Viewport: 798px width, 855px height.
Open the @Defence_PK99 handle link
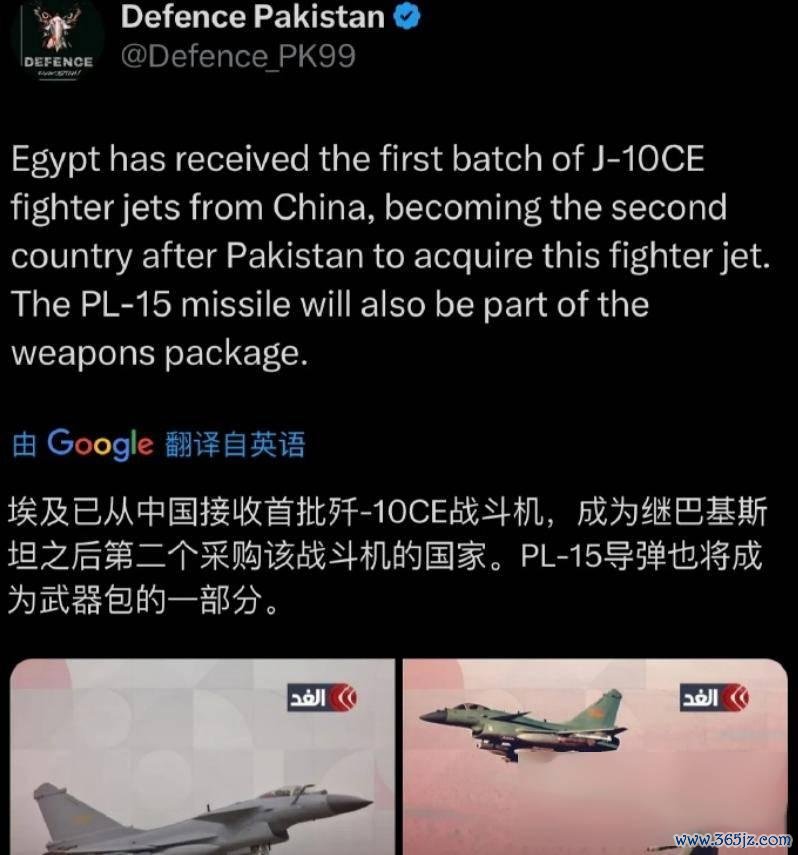coord(238,56)
